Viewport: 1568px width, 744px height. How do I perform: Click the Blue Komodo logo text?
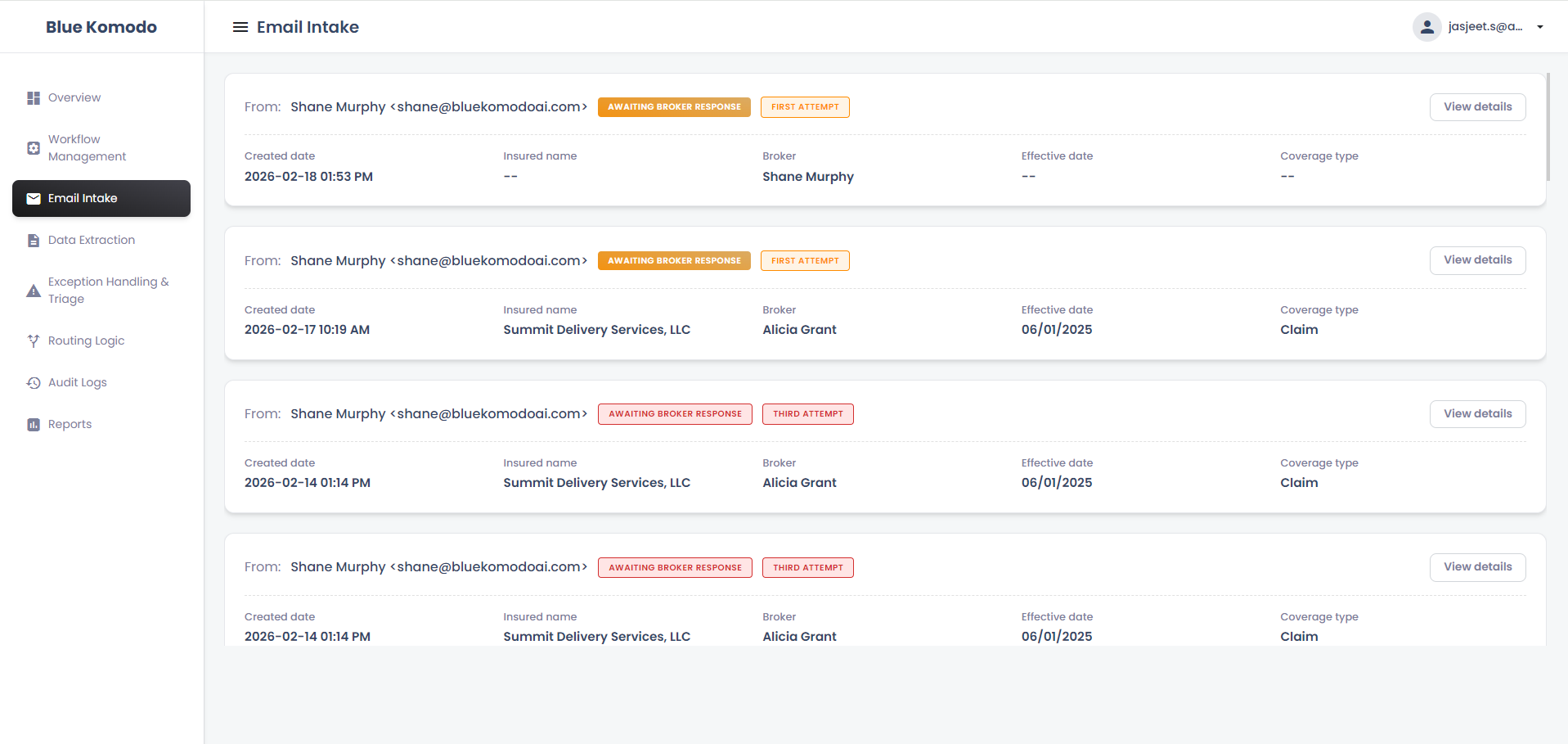pos(101,27)
